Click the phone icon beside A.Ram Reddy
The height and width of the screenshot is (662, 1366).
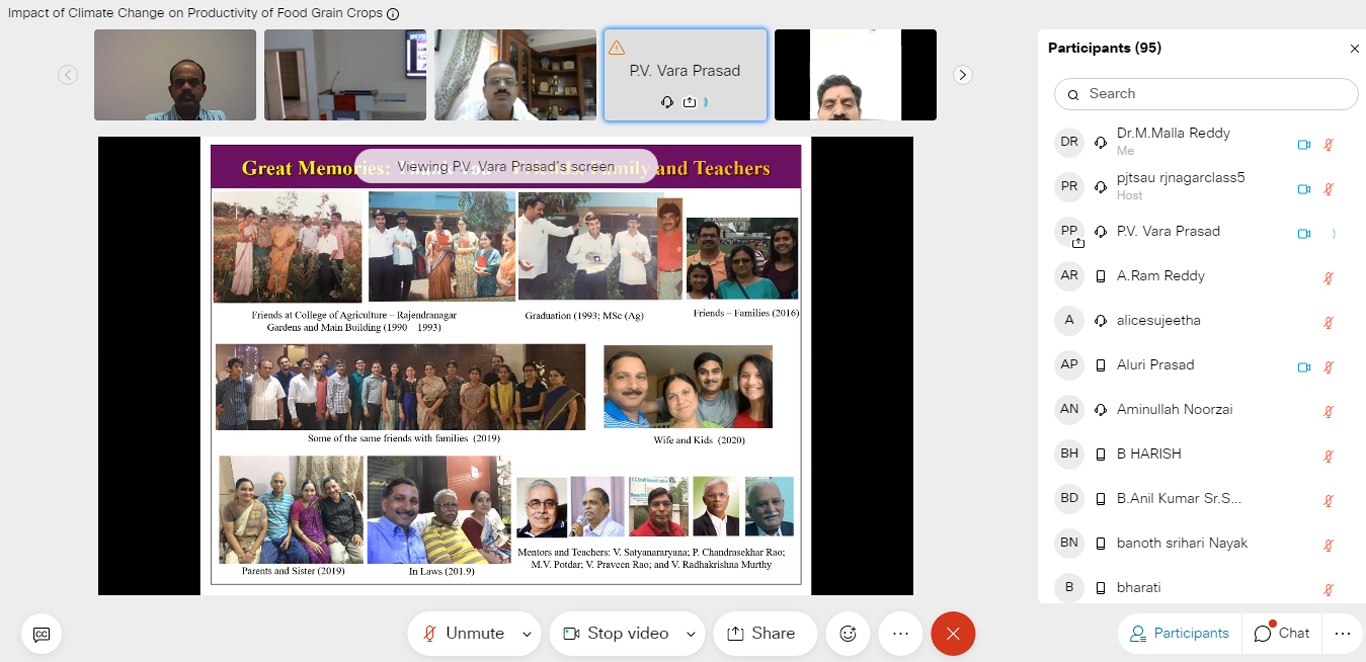tap(1100, 276)
